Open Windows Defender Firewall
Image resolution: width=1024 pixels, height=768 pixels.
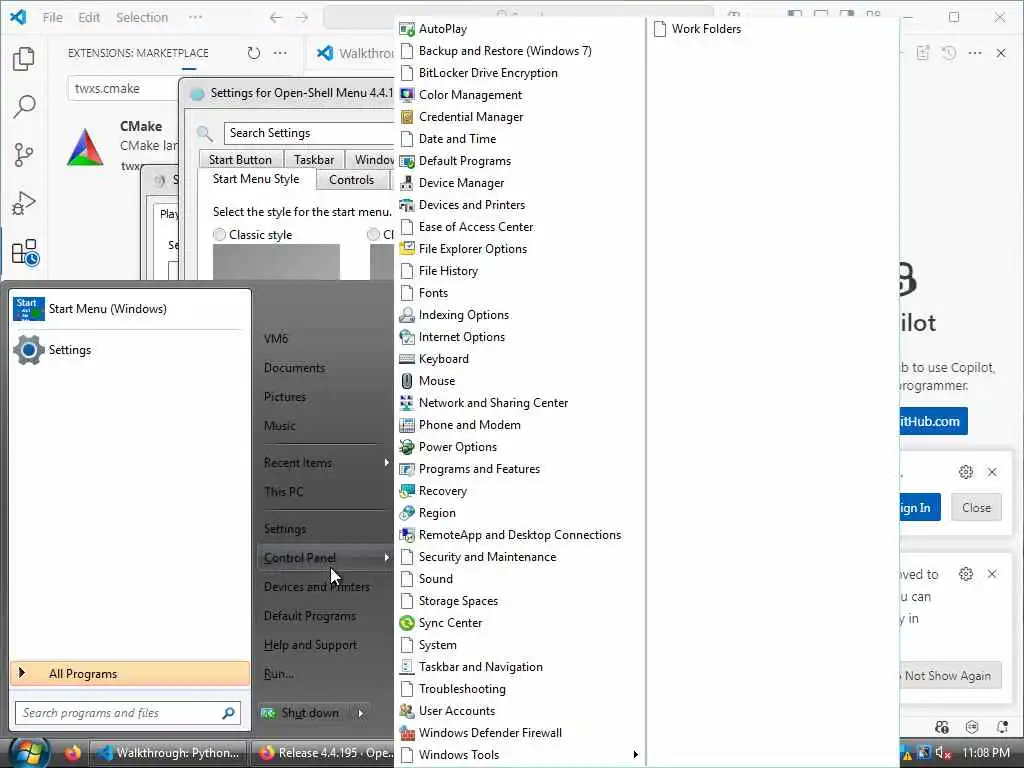pos(490,733)
